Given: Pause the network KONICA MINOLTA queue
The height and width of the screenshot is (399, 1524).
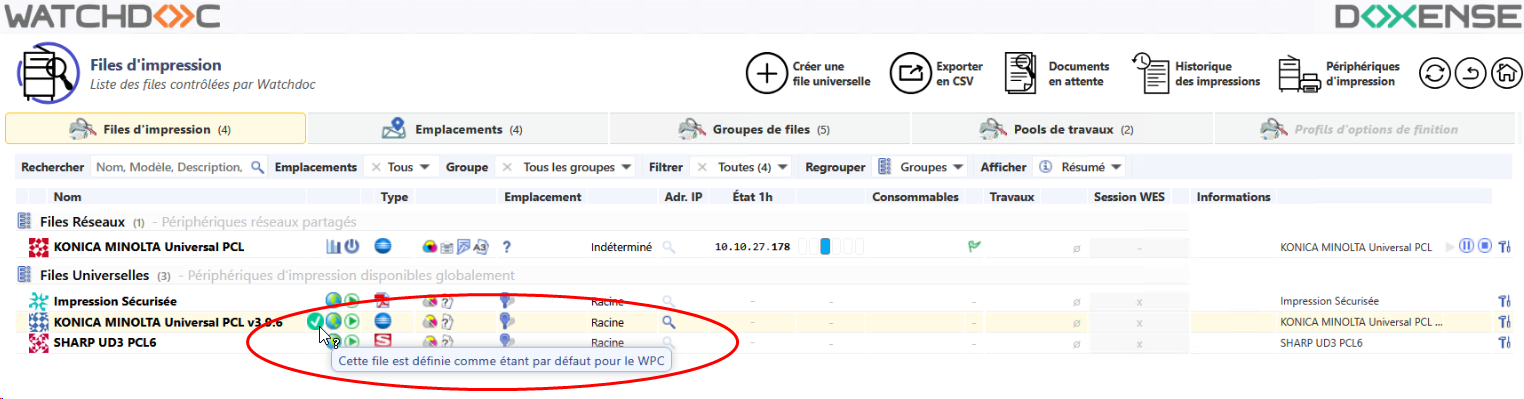Looking at the screenshot, I should pyautogui.click(x=1467, y=246).
